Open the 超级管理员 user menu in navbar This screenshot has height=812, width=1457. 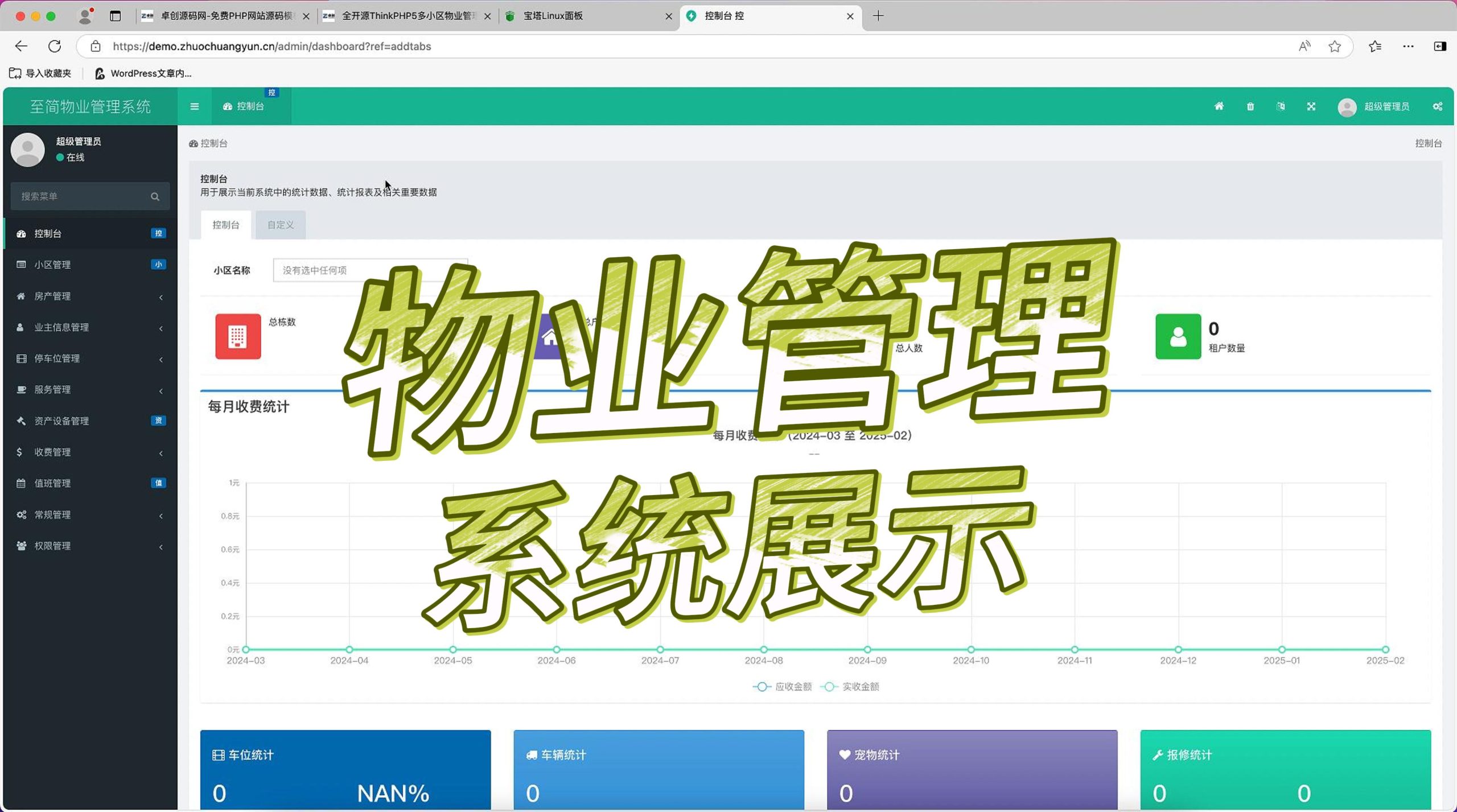1374,106
